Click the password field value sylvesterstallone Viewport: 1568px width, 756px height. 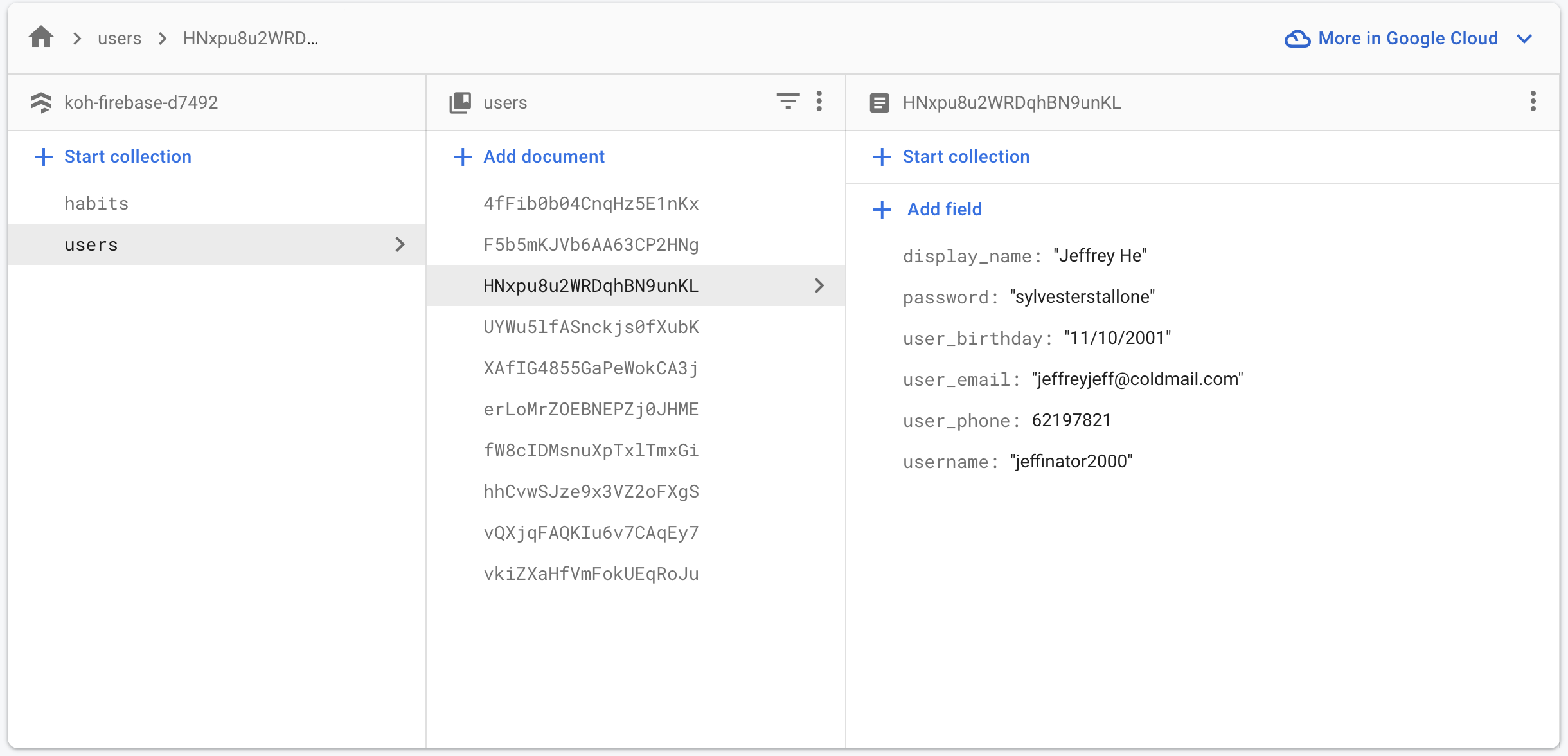click(1083, 296)
